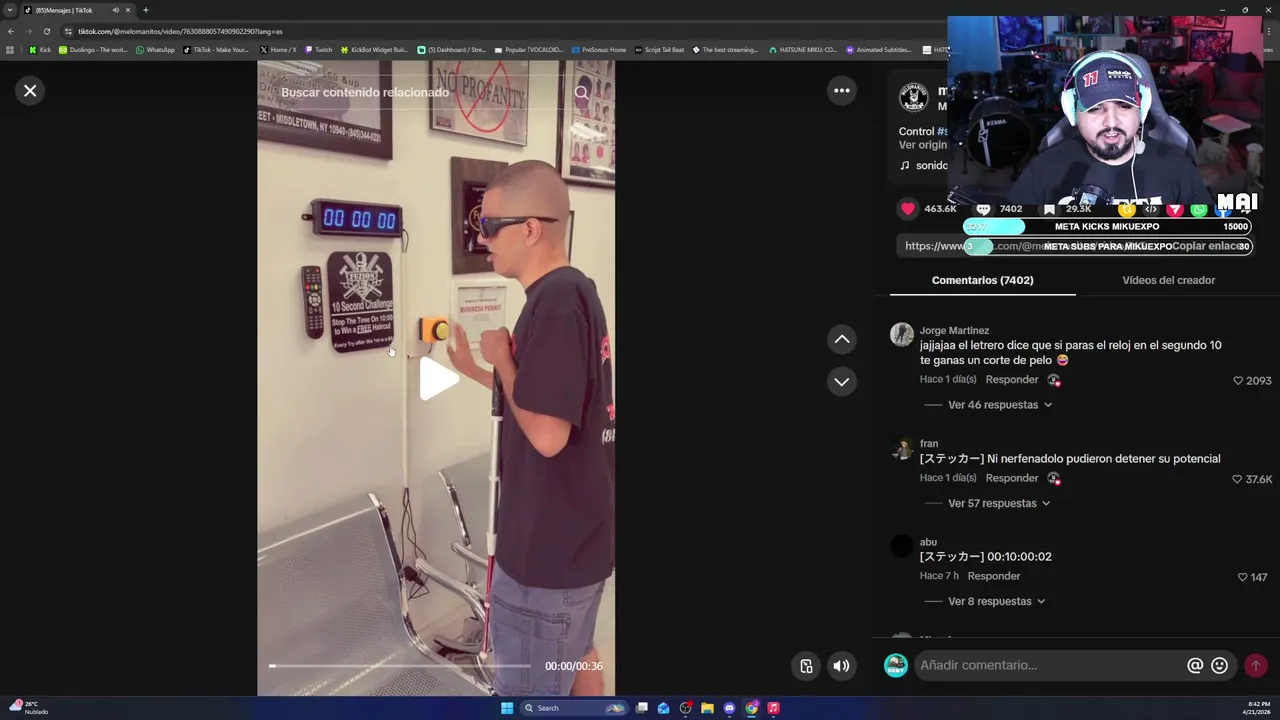Viewport: 1280px width, 720px height.
Task: Open the Twitch bookmark
Action: (x=318, y=49)
